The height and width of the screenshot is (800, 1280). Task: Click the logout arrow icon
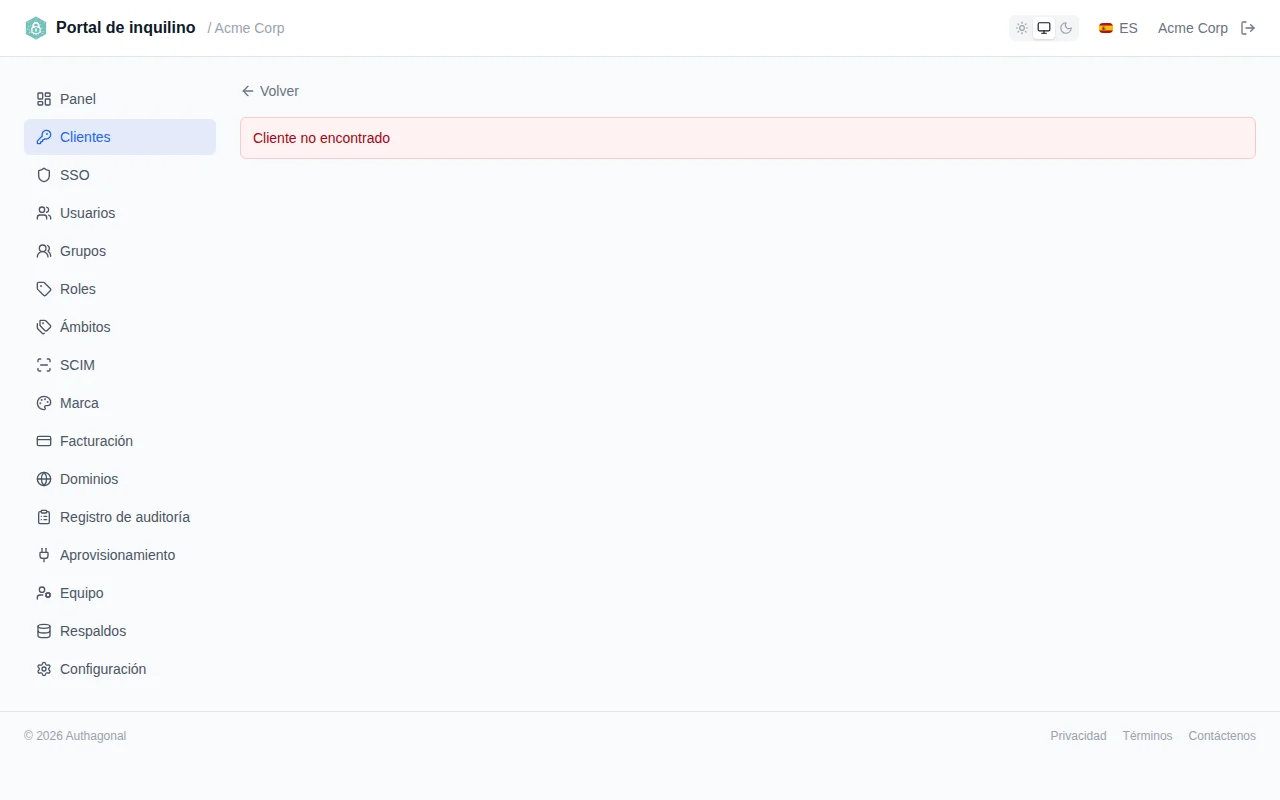pos(1248,28)
